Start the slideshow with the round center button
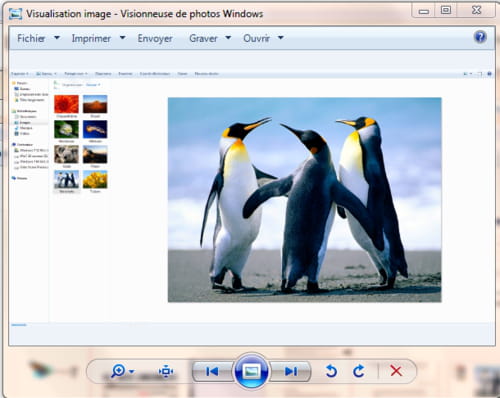 (251, 371)
